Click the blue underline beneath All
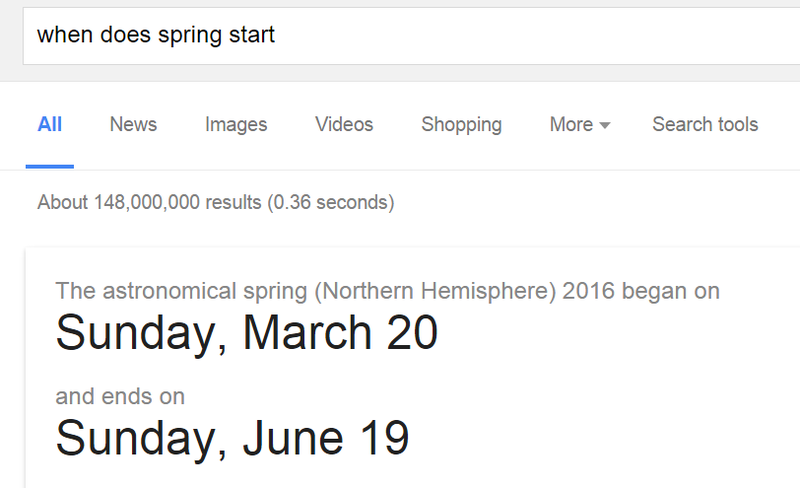This screenshot has height=488, width=800. point(50,165)
